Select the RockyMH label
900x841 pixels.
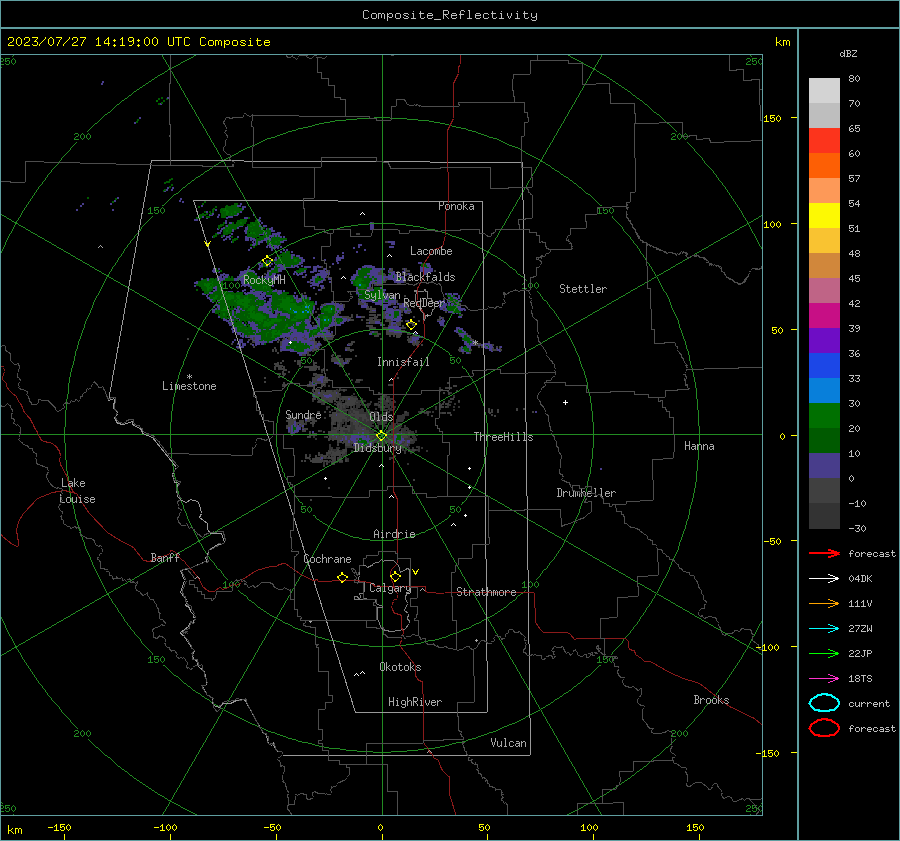click(264, 280)
